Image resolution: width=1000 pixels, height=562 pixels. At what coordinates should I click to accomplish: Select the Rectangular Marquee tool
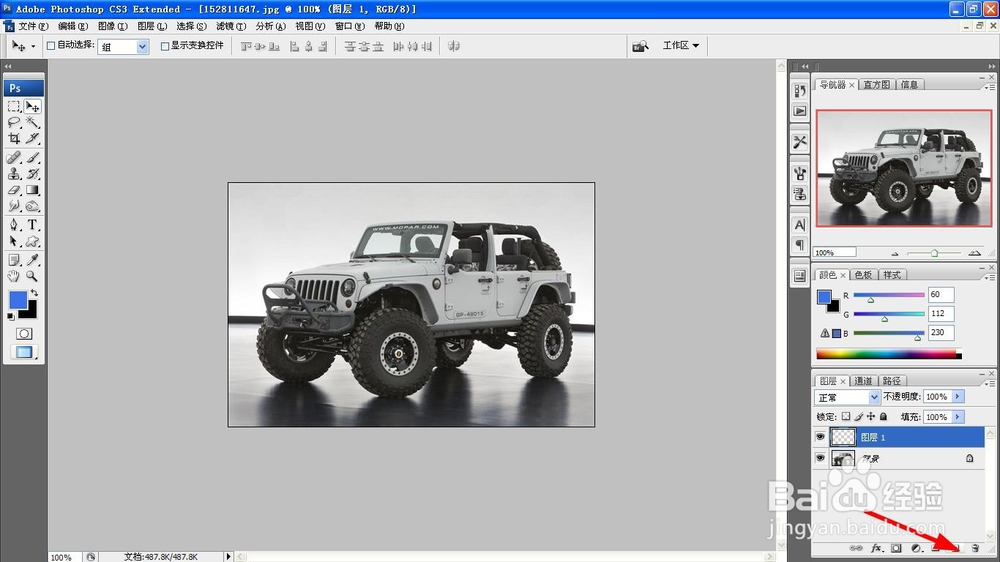click(x=14, y=107)
